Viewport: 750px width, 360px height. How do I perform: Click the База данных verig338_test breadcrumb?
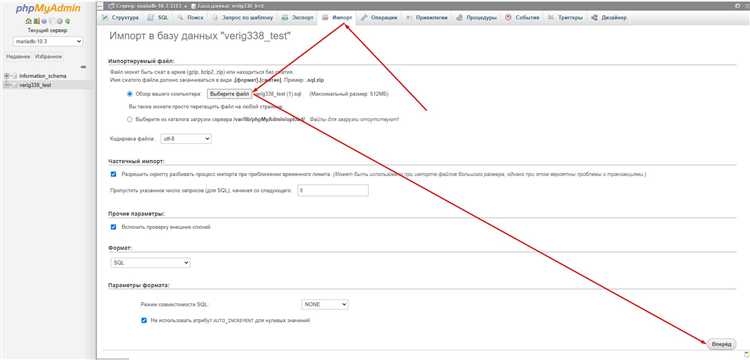[x=231, y=6]
